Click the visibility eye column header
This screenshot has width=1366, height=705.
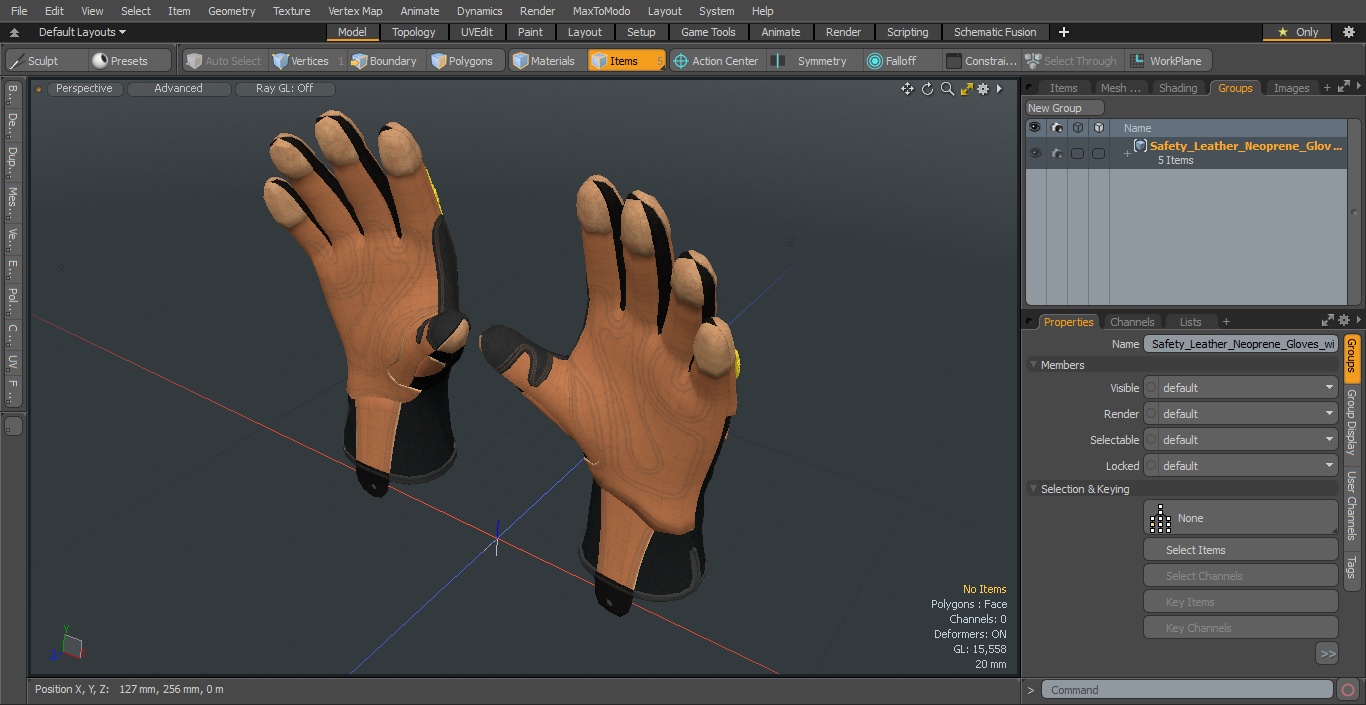tap(1035, 128)
